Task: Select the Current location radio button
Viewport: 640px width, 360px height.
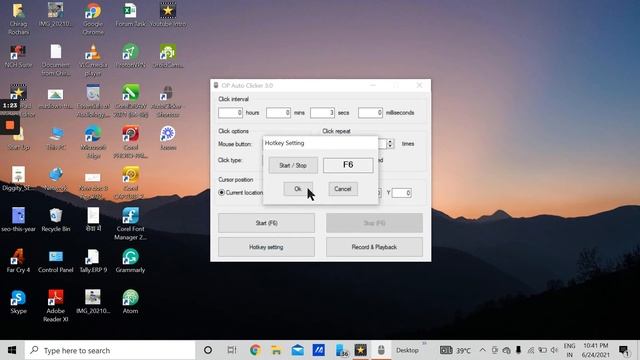Action: coord(222,192)
